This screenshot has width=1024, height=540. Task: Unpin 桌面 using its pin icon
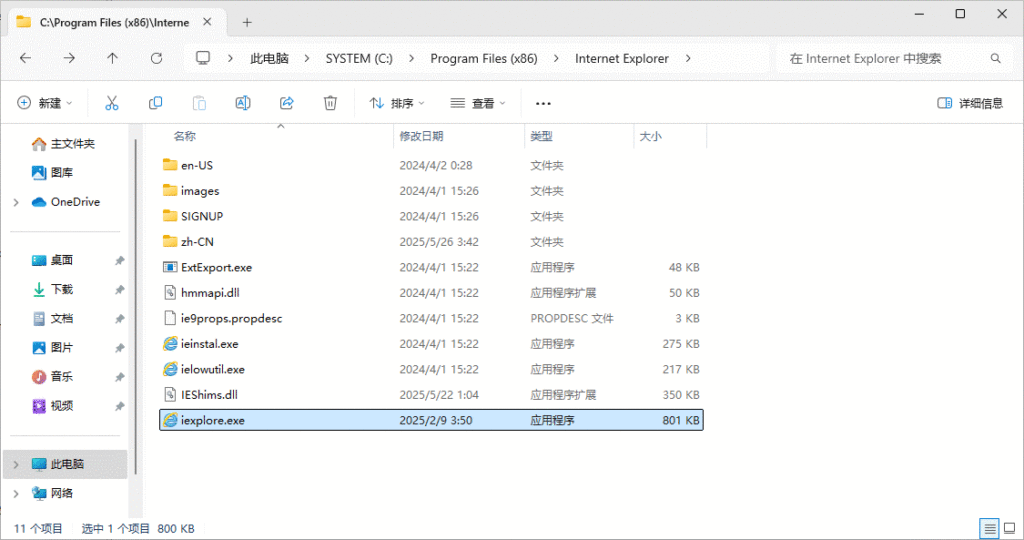click(x=120, y=261)
